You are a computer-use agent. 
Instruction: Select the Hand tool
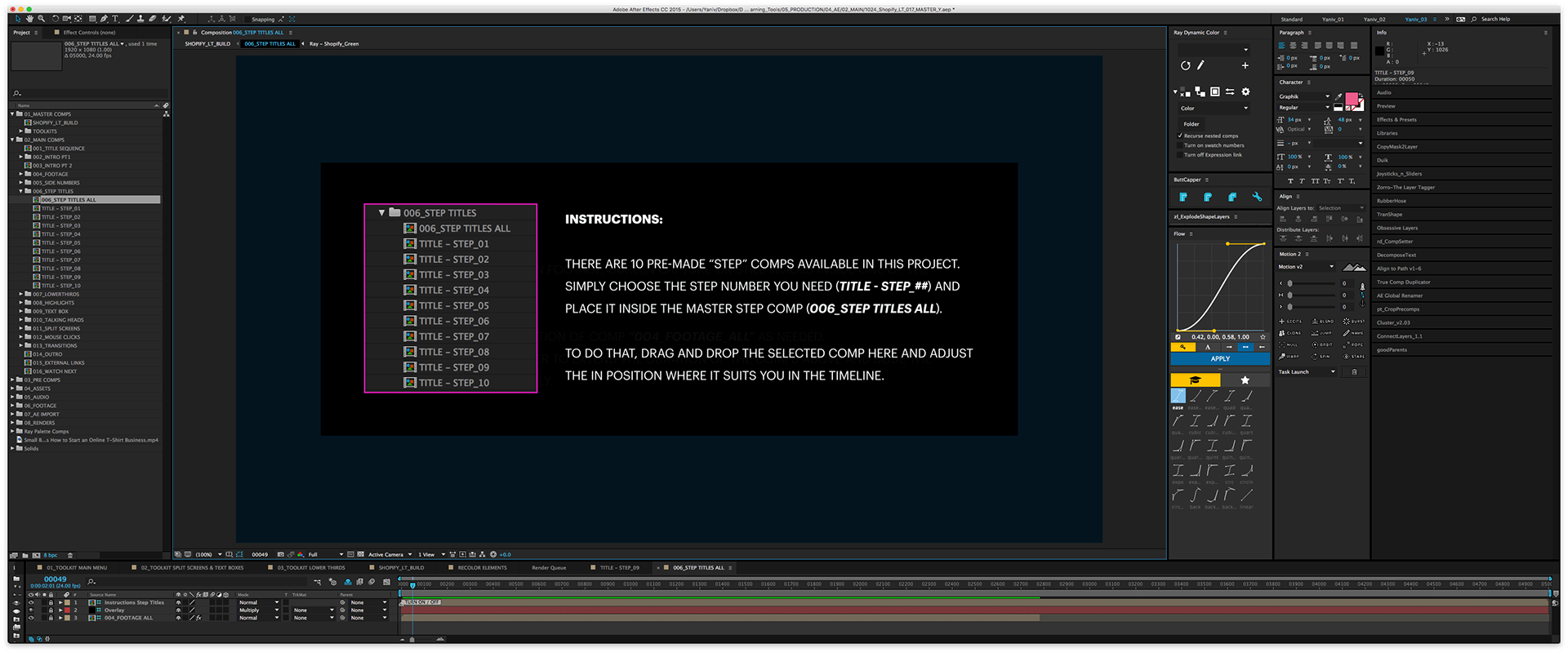tap(29, 19)
